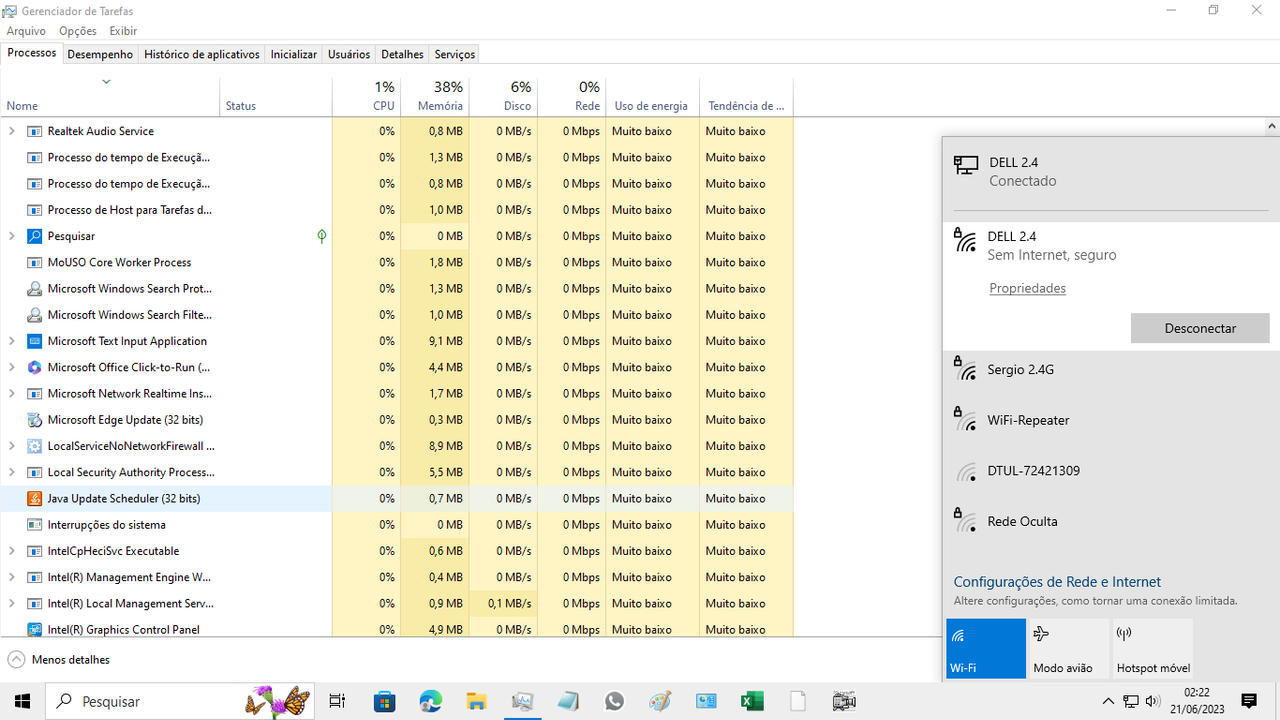
Task: Expand Microsoft Office Click-to-Run row
Action: [12, 367]
